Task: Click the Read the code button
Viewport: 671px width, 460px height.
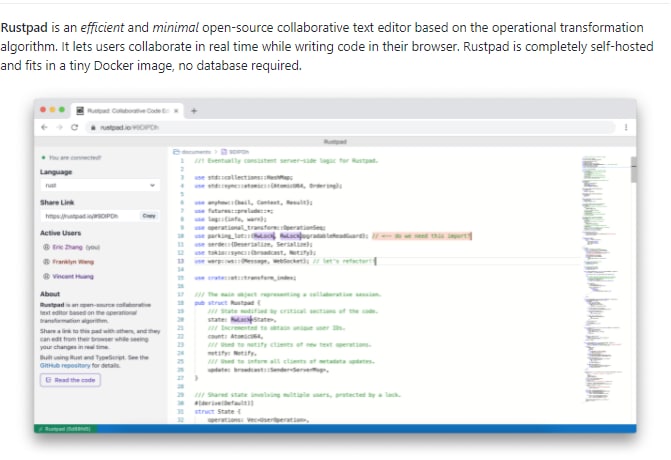Action: 71,380
